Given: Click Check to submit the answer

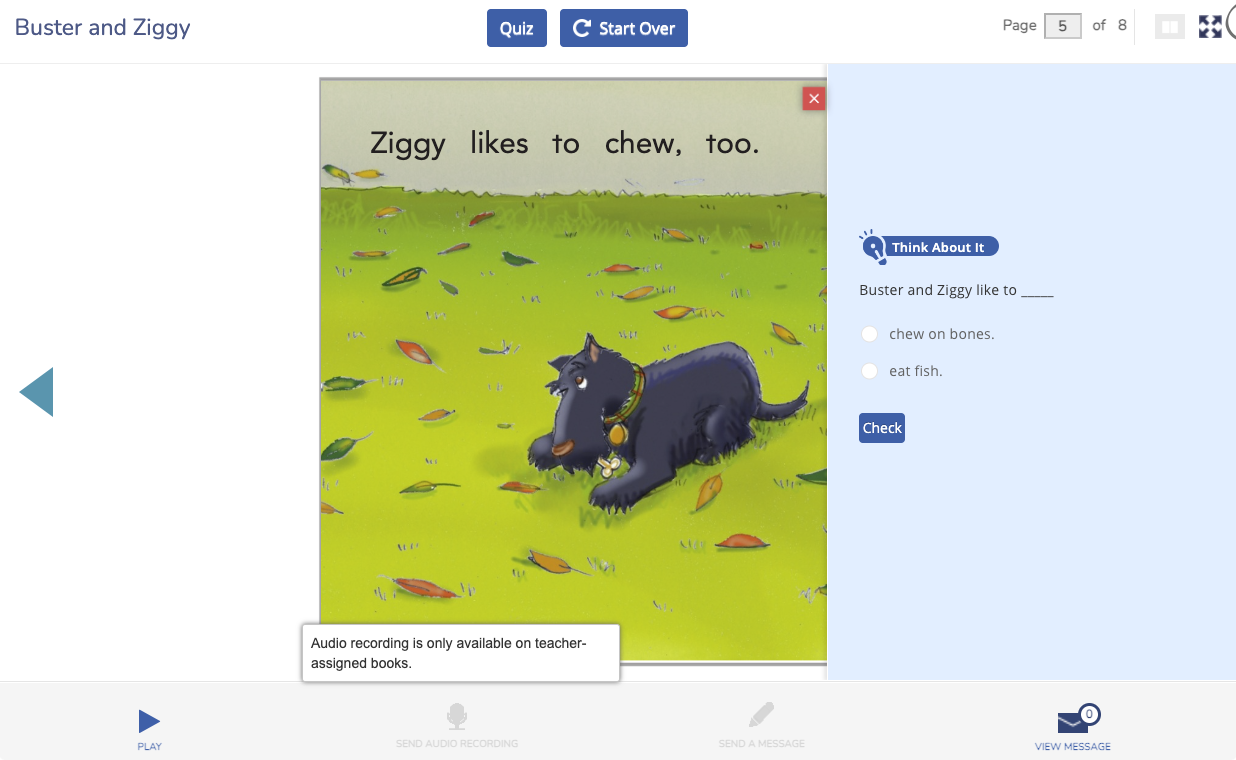Looking at the screenshot, I should [x=882, y=428].
